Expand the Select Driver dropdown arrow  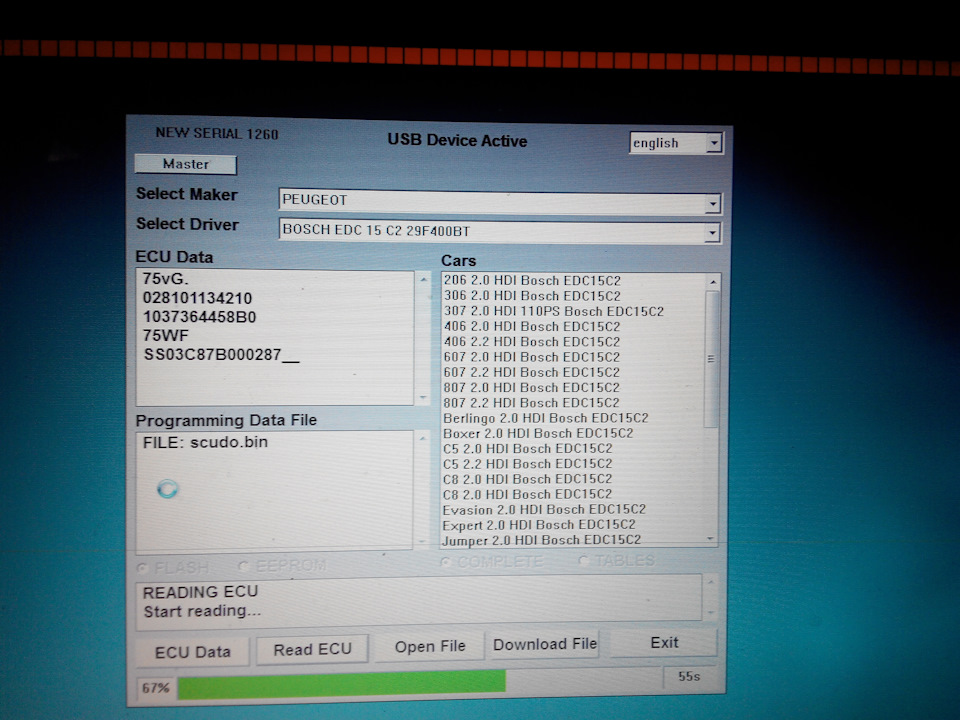(711, 233)
